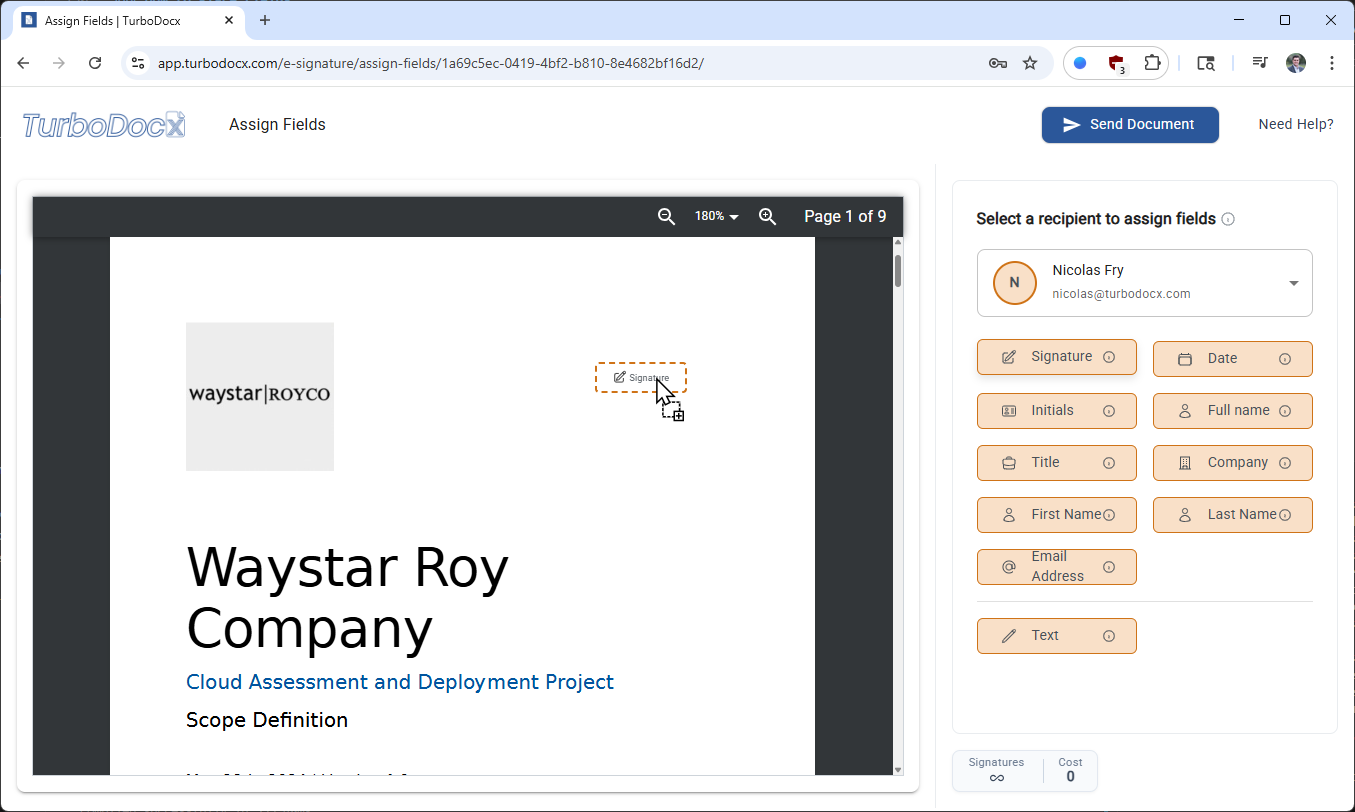Select the Email Address field button
Screen dimensions: 1355x812
pos(1057,567)
